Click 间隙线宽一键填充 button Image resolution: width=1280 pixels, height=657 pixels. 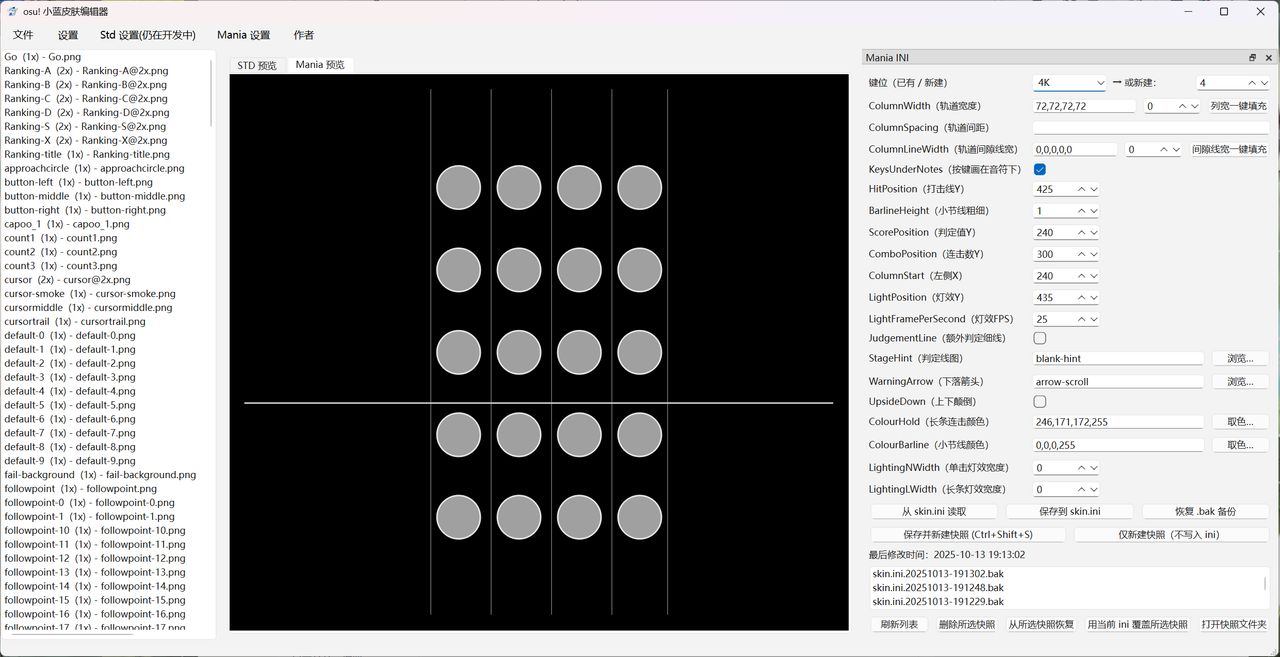(x=1229, y=149)
